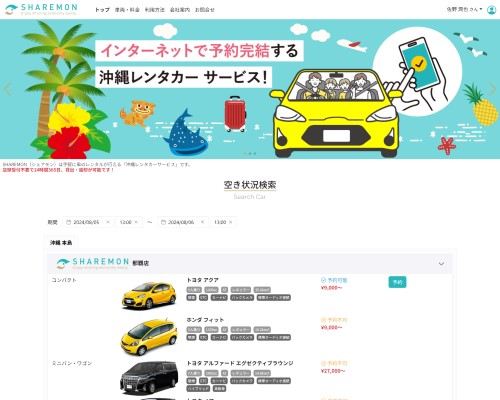500x400 pixels.
Task: Select the middle carousel indicator dot
Action: coord(250,154)
